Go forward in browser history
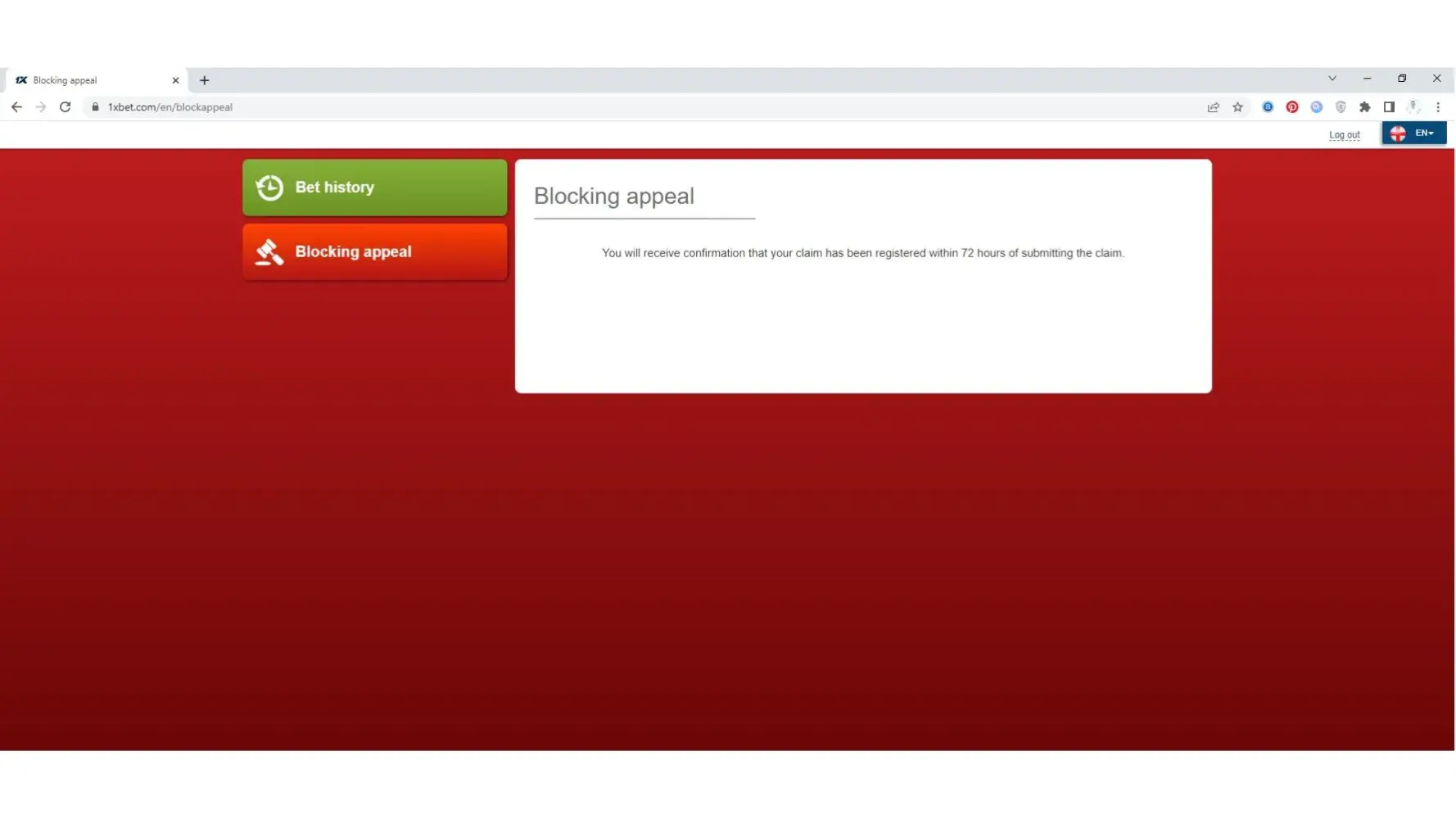 pos(41,107)
